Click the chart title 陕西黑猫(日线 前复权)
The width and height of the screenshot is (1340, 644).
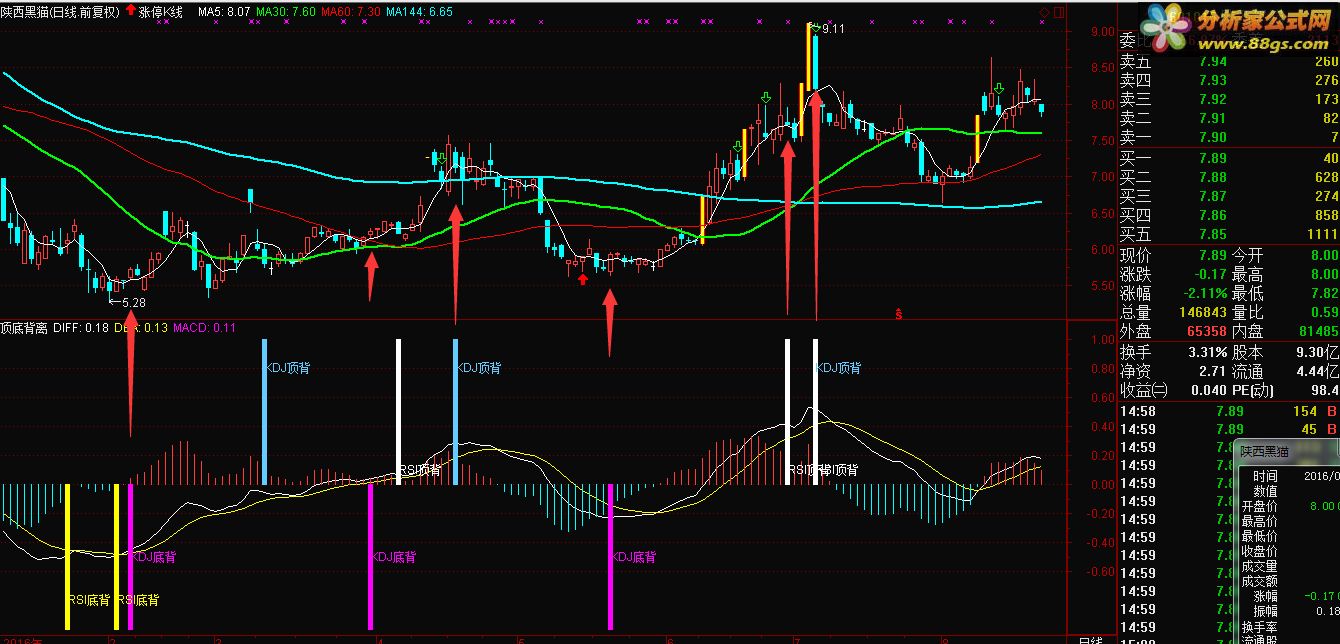coord(60,12)
